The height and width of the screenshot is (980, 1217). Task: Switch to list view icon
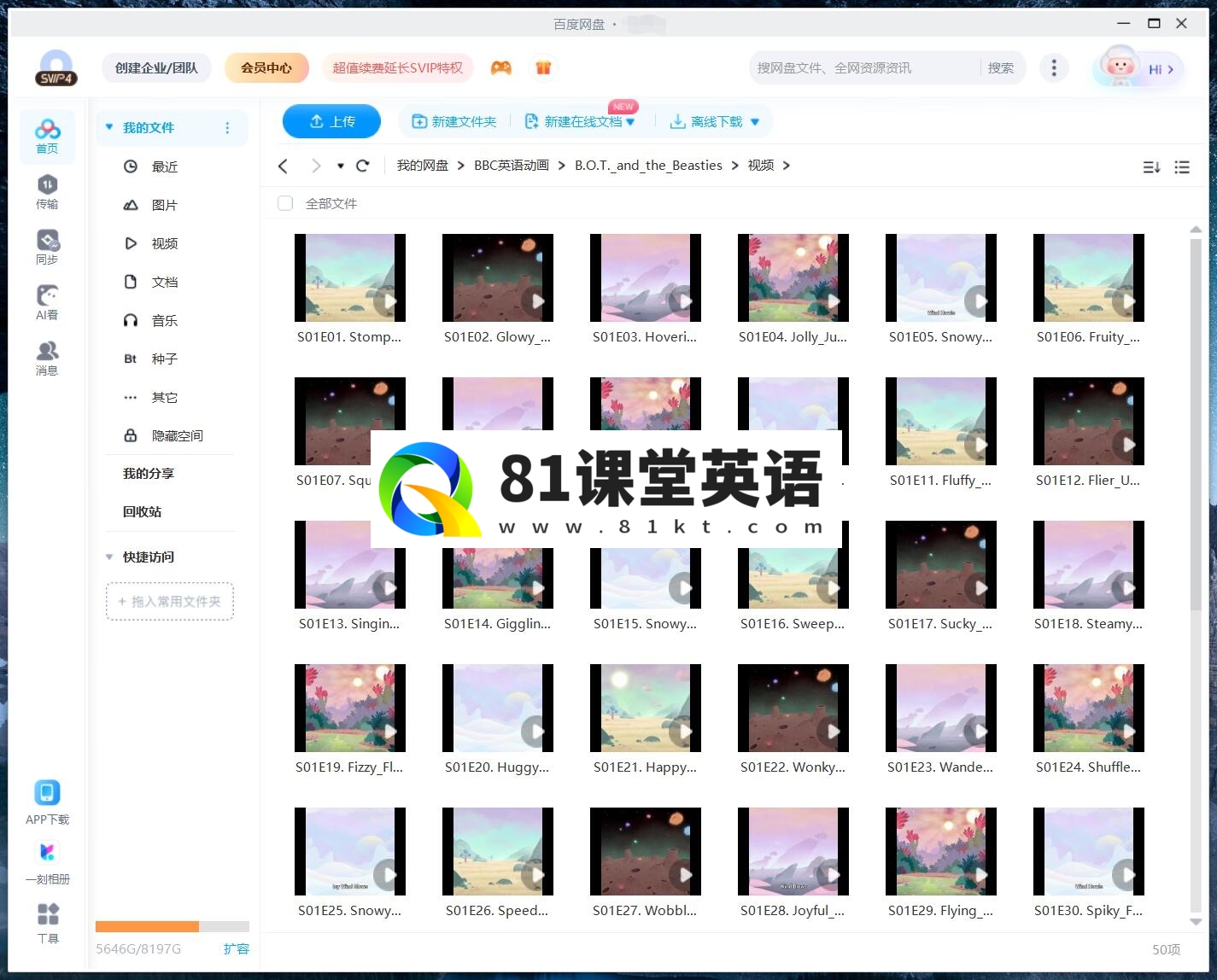[x=1182, y=167]
